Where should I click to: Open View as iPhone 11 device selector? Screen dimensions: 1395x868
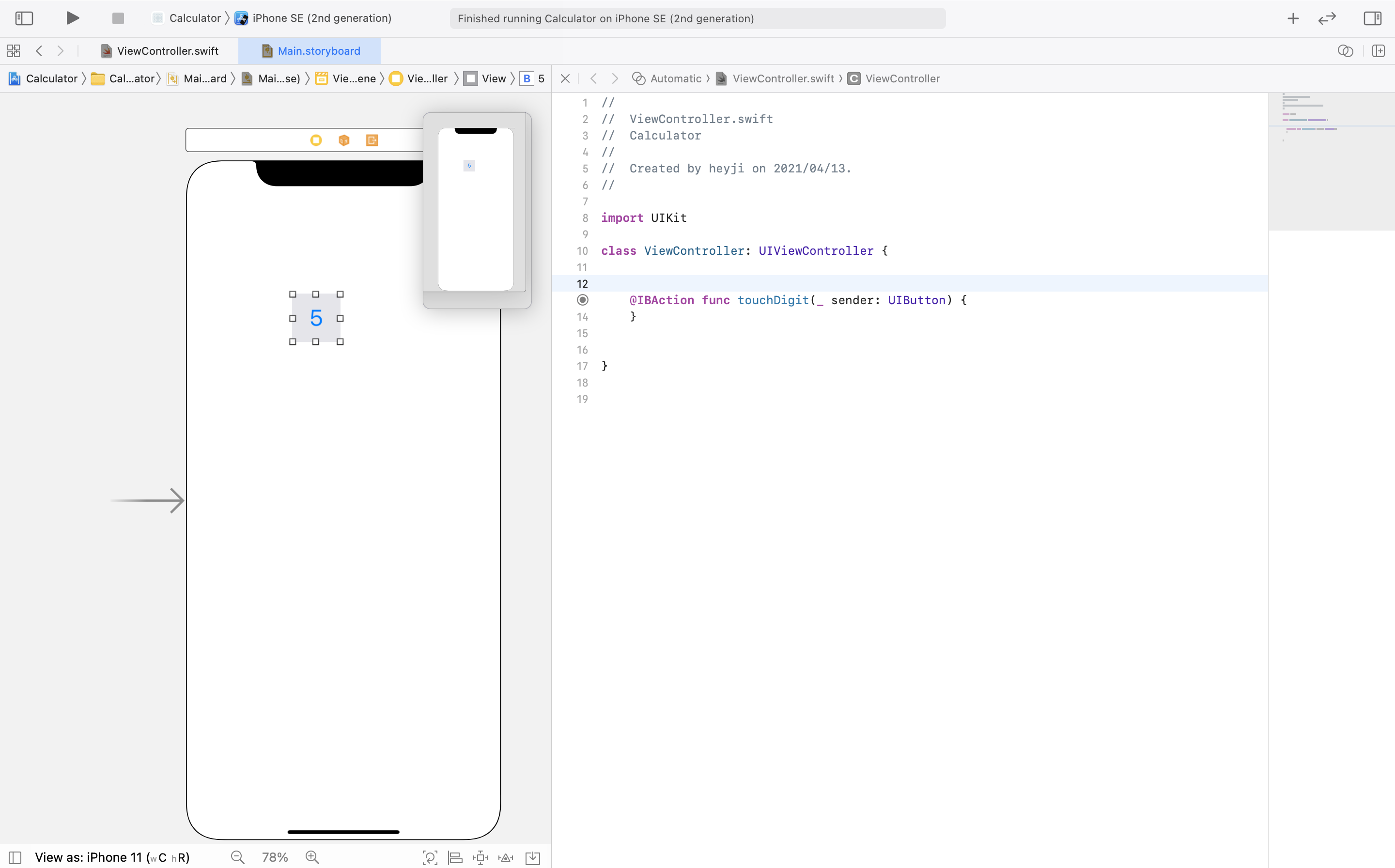point(112,857)
